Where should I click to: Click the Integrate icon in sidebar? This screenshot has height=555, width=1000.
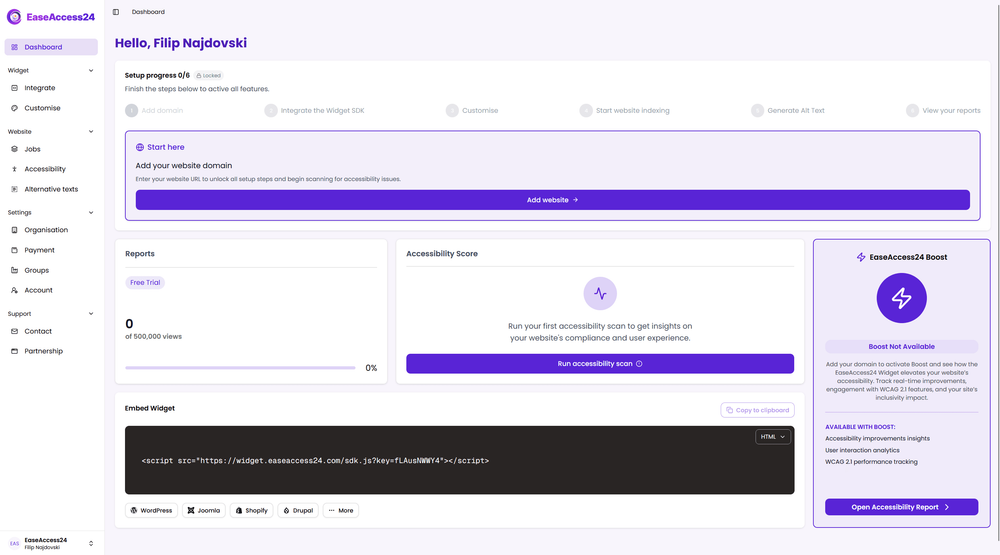coord(15,88)
